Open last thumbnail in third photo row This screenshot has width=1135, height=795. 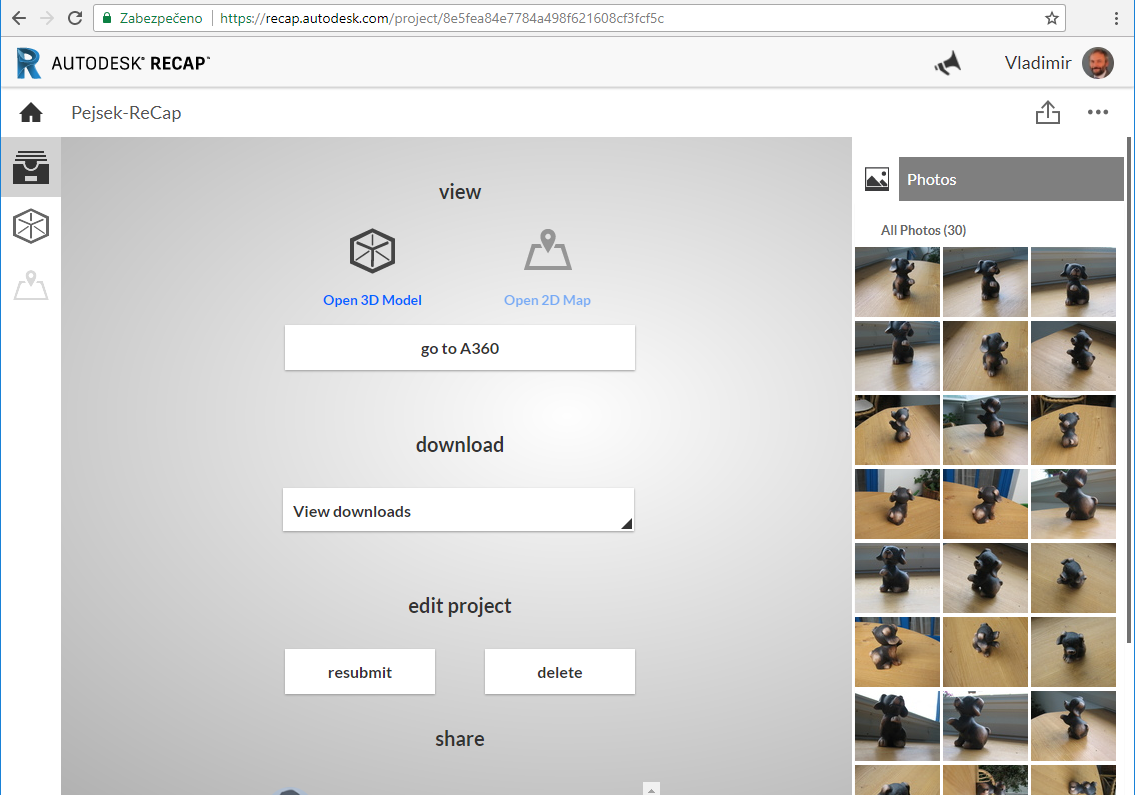pos(1073,430)
